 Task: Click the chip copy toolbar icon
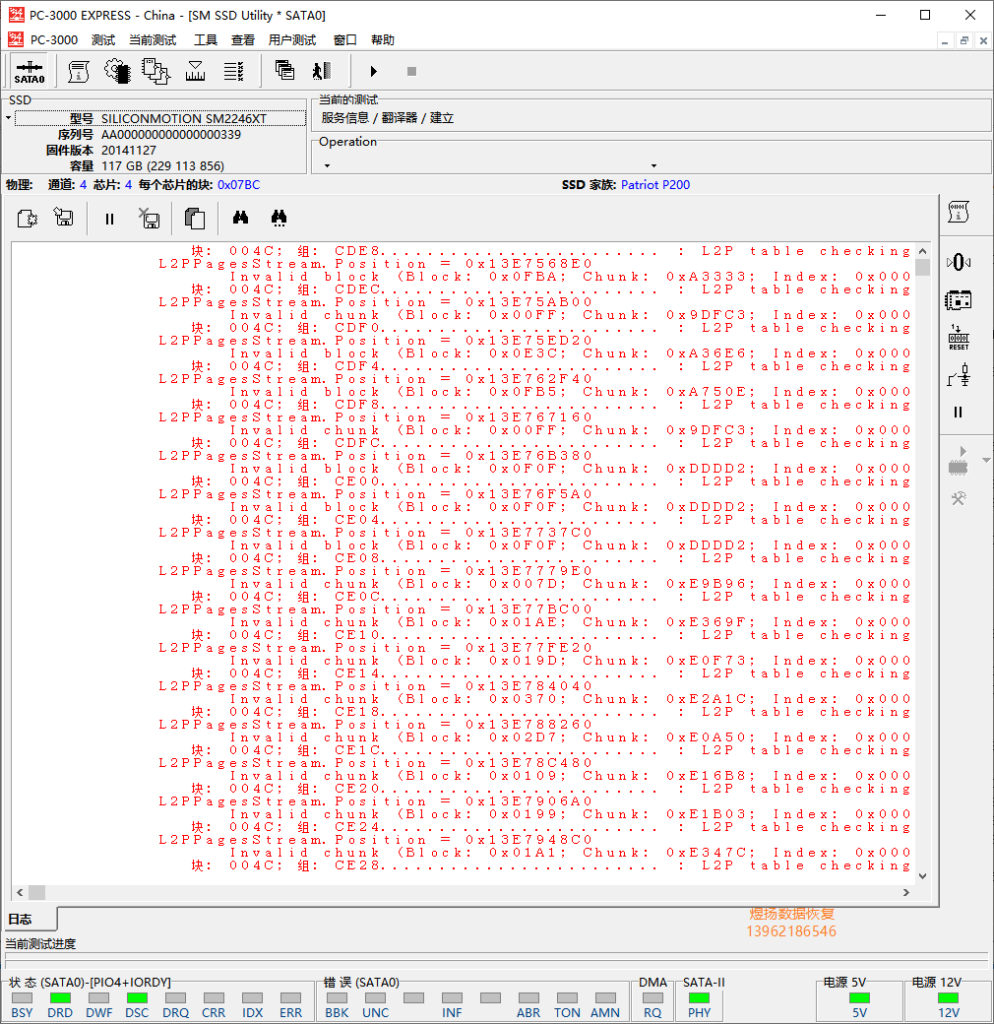tap(156, 71)
